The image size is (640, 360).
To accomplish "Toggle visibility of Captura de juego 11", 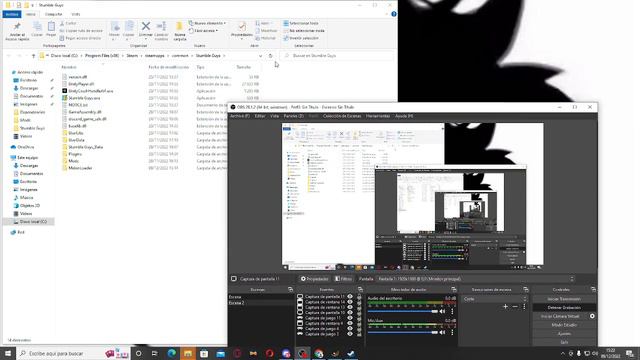I will 350,318.
